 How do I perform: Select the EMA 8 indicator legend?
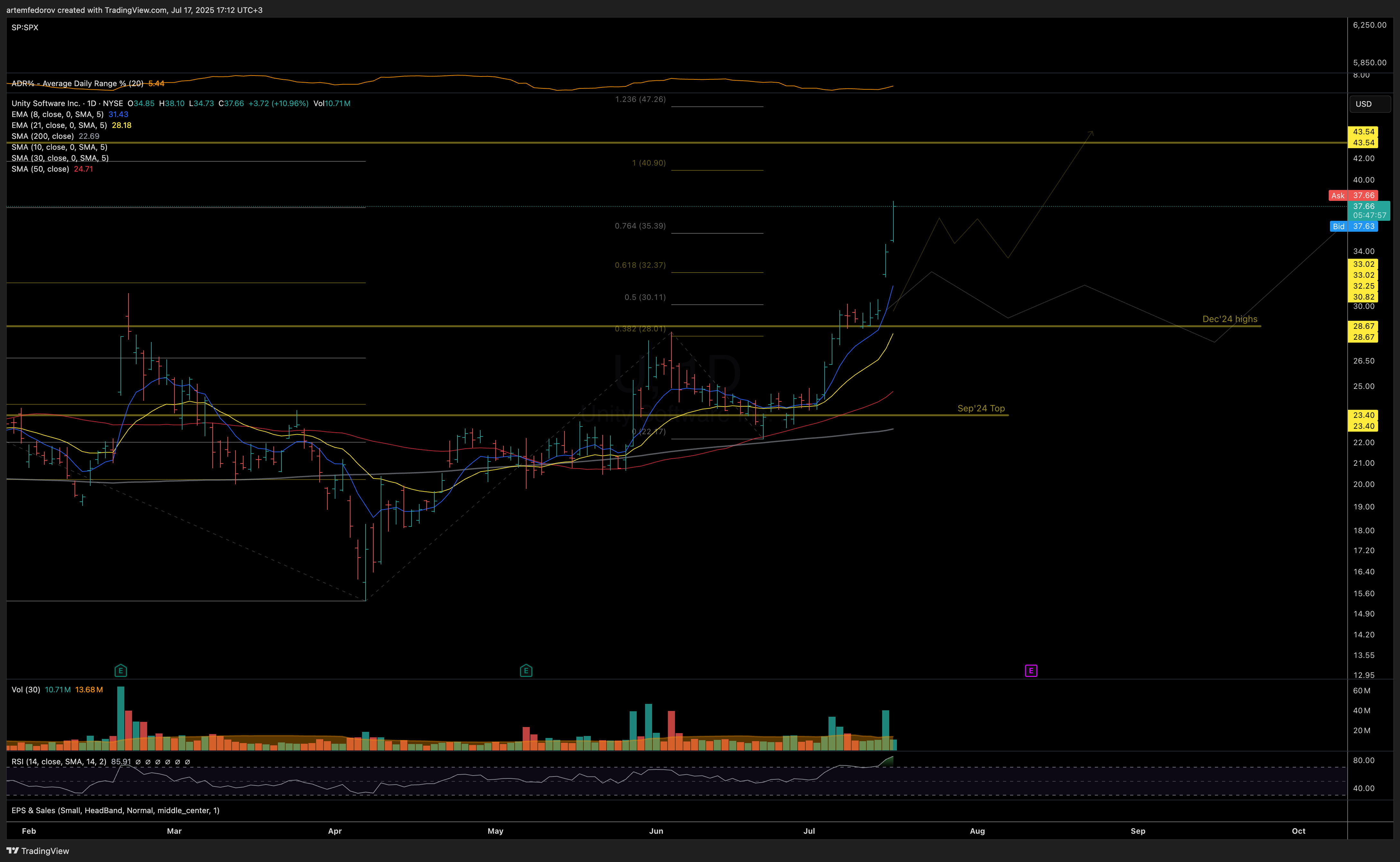click(x=58, y=114)
